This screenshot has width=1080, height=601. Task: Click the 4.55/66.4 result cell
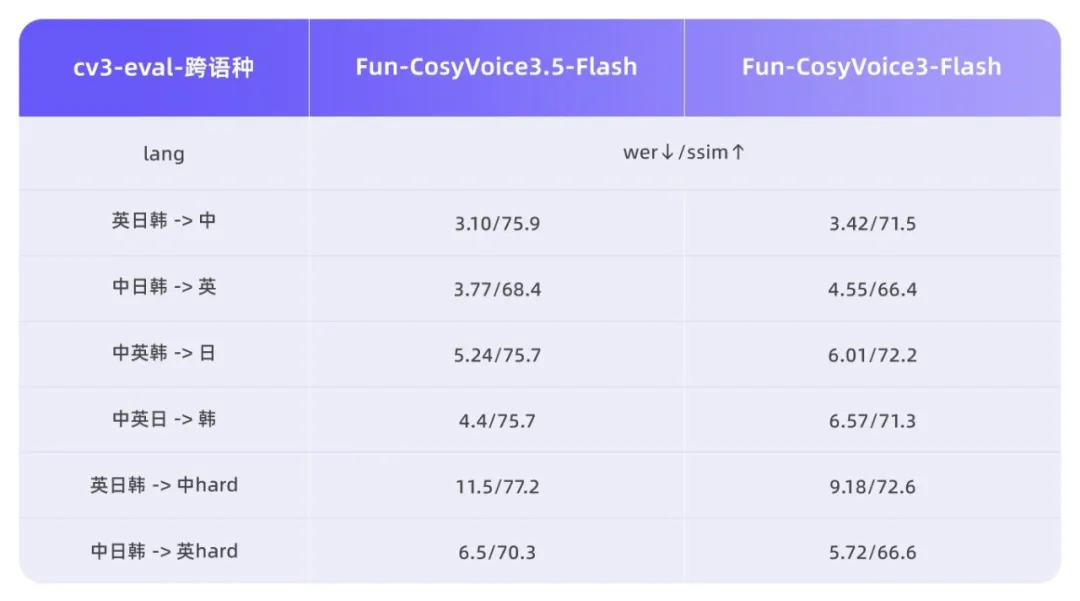pos(871,290)
